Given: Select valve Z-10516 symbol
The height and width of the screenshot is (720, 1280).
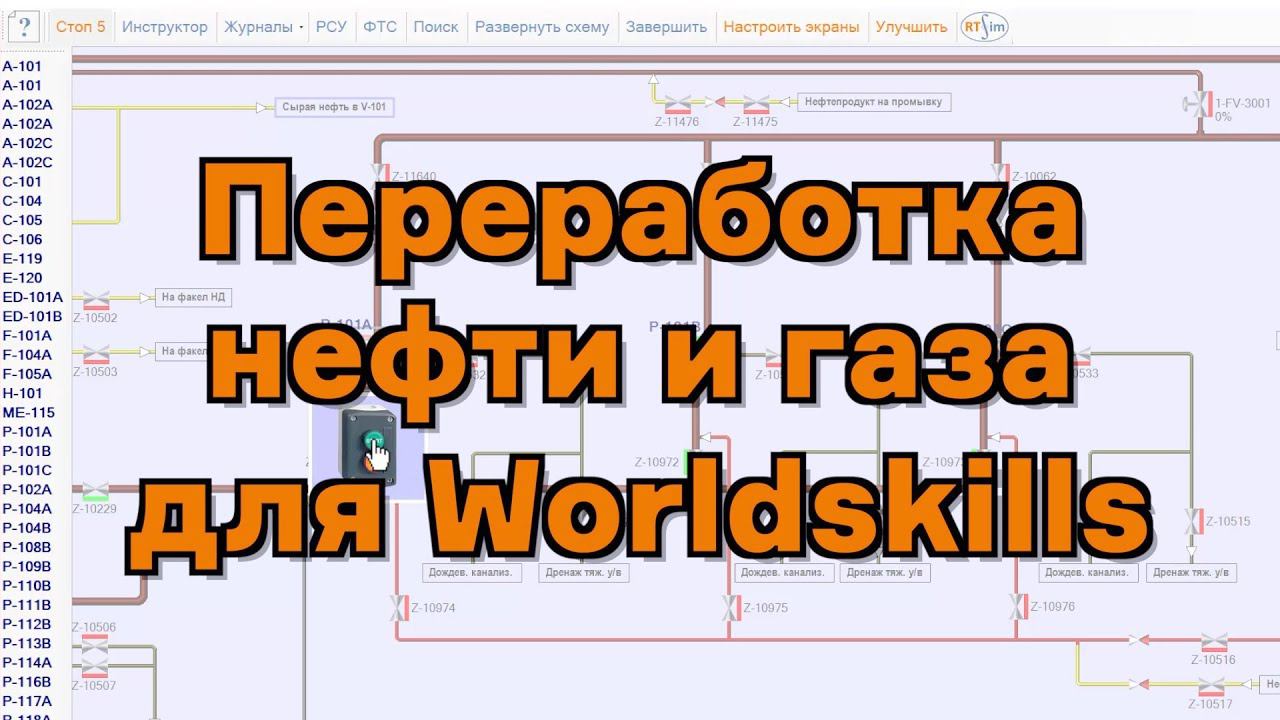Looking at the screenshot, I should (1213, 641).
